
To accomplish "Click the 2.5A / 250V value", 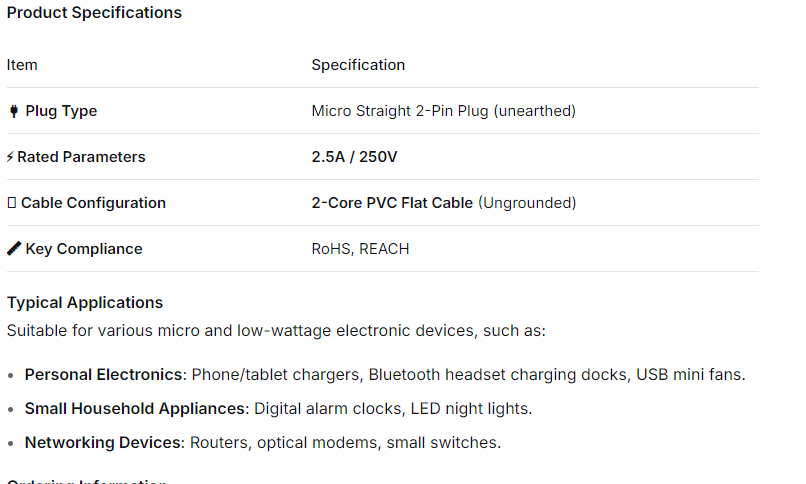I will click(x=354, y=157).
